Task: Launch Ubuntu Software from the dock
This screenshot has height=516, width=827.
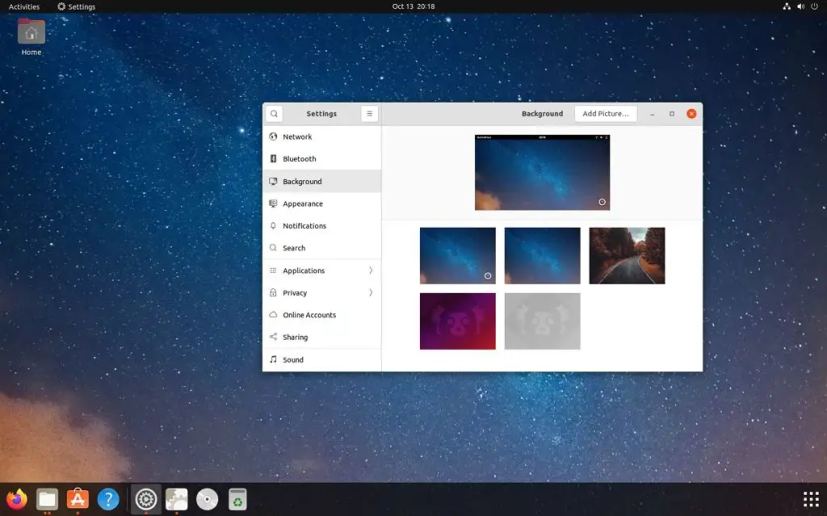Action: 78,499
